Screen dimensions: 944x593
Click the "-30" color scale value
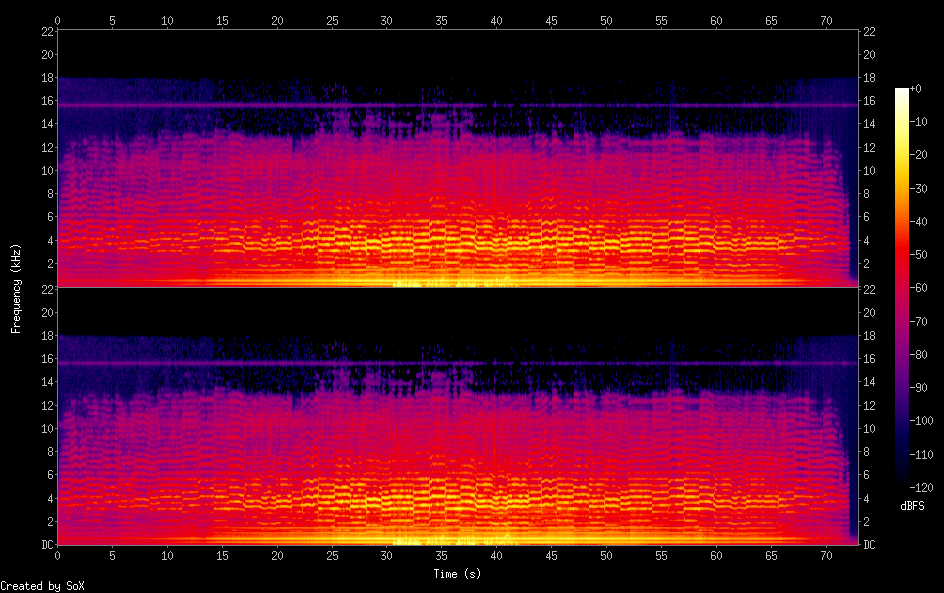[918, 188]
